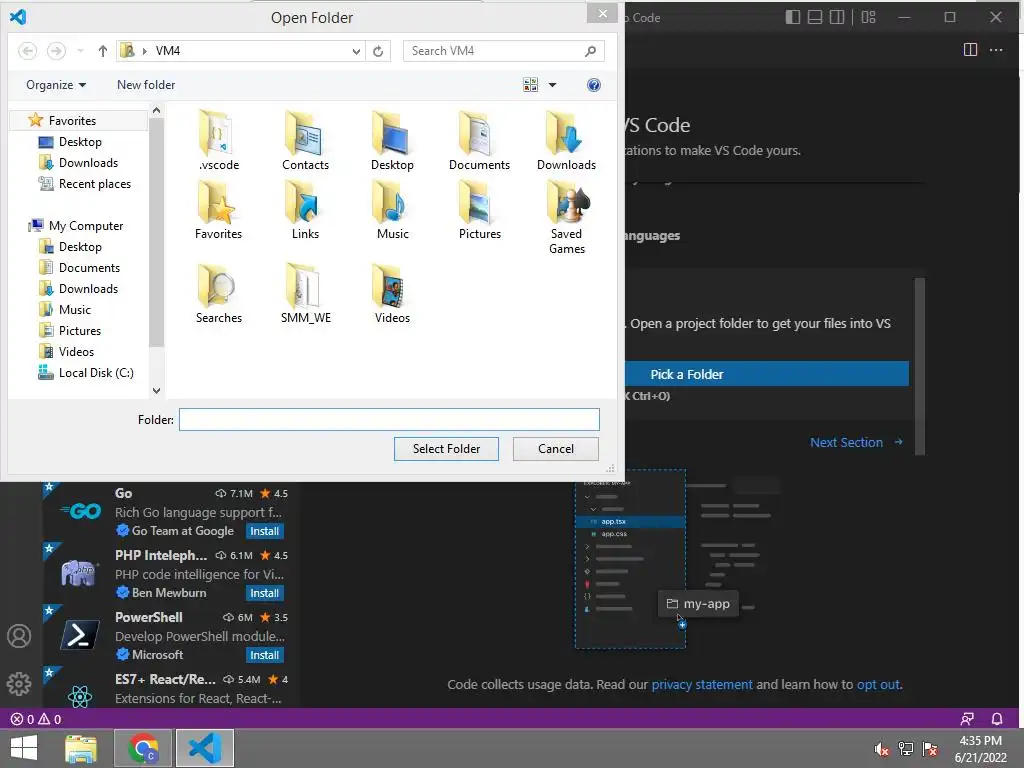This screenshot has width=1024, height=768.
Task: Click the Select Folder button
Action: click(x=446, y=449)
